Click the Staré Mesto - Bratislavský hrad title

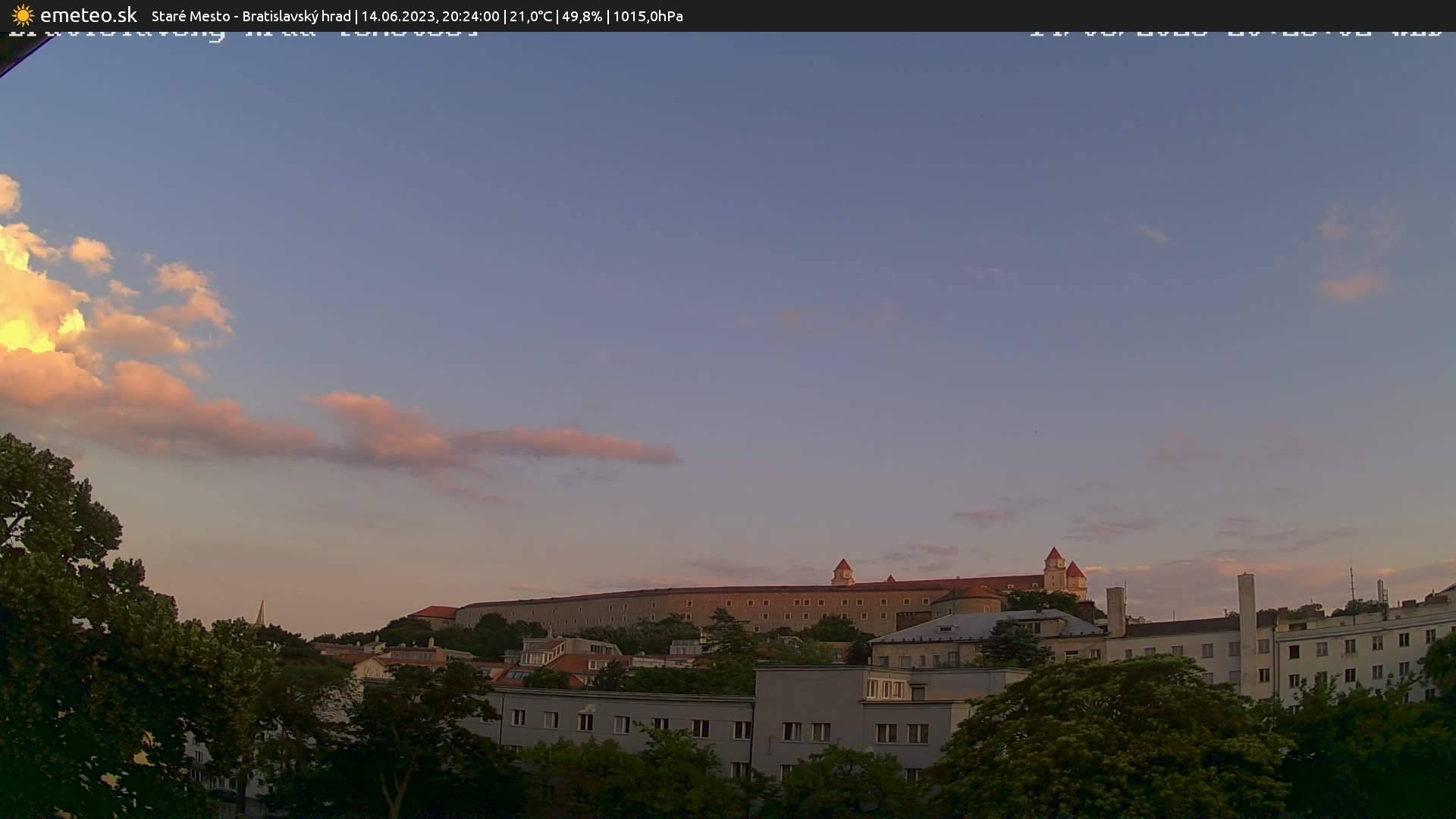[x=251, y=16]
